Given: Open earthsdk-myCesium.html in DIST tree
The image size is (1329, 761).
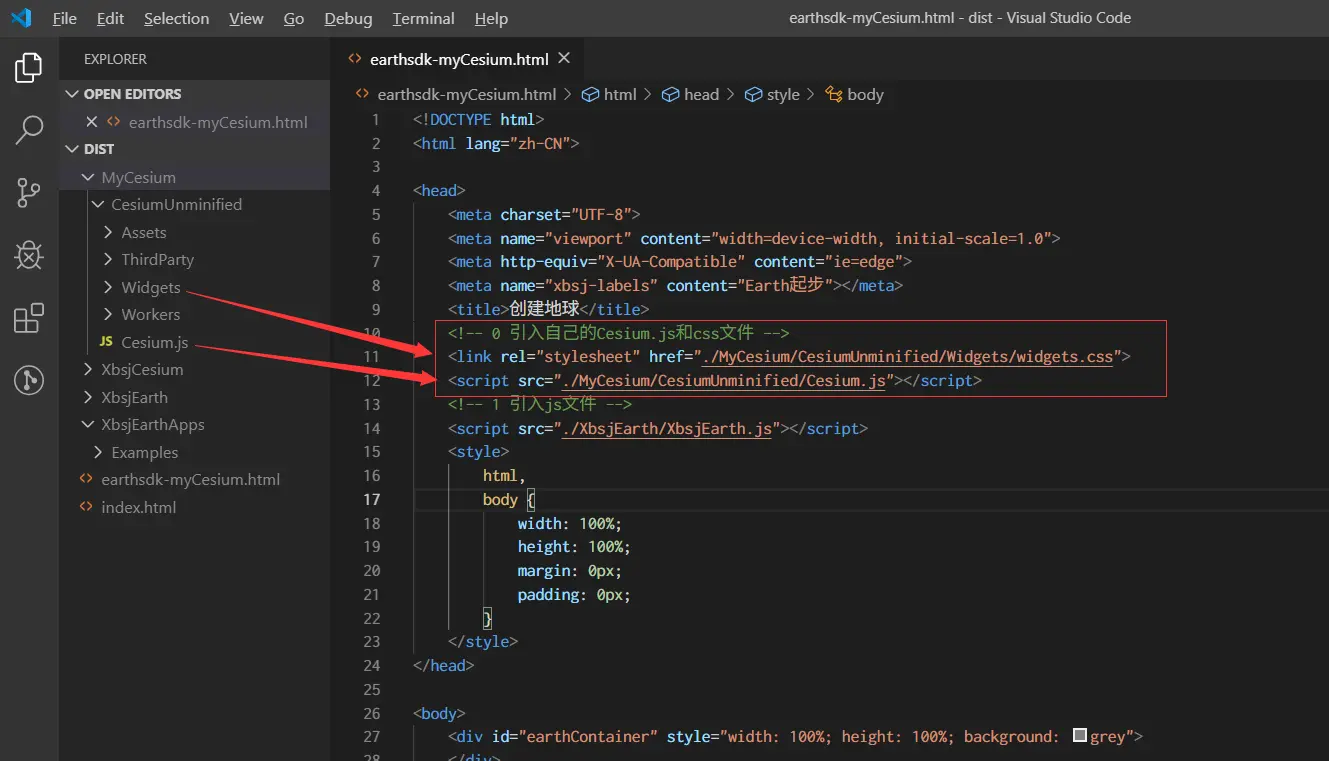Looking at the screenshot, I should (x=194, y=479).
